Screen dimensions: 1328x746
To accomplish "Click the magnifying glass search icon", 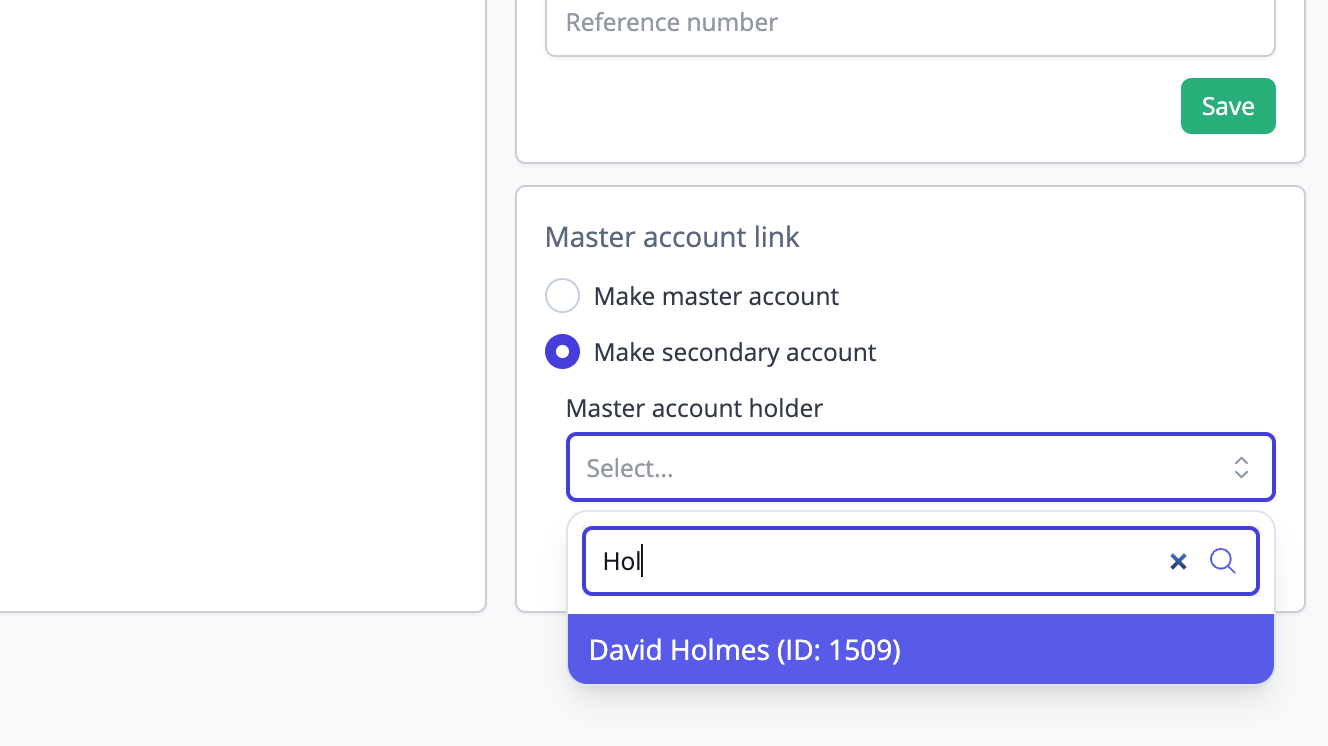I will coord(1222,561).
